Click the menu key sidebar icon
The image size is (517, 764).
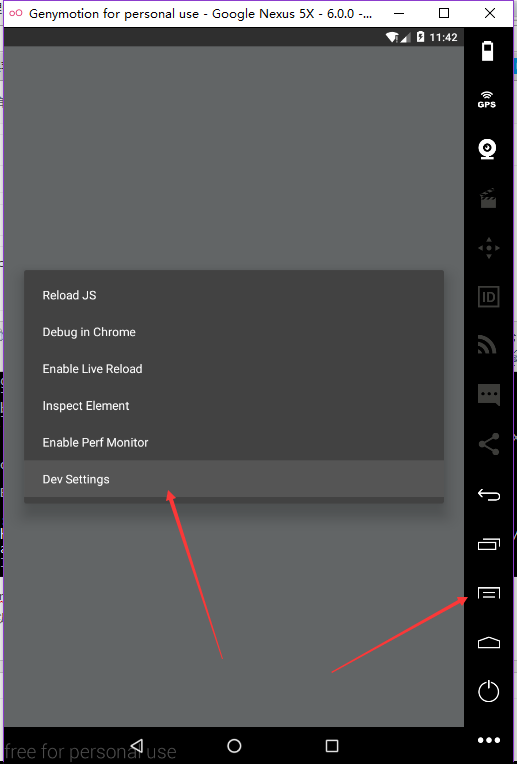click(x=489, y=593)
